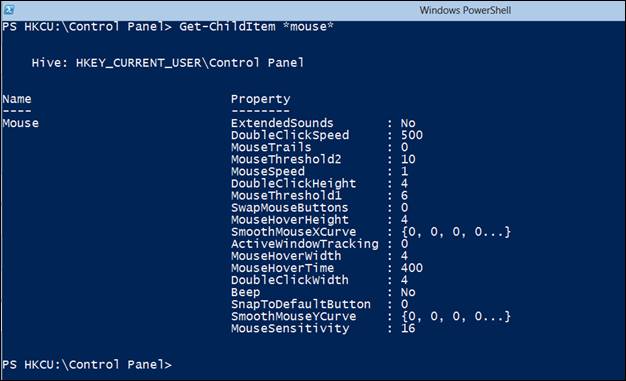Screen dimensions: 626x381
Task: Click the SnapToDefaultButton property text
Action: (x=301, y=304)
